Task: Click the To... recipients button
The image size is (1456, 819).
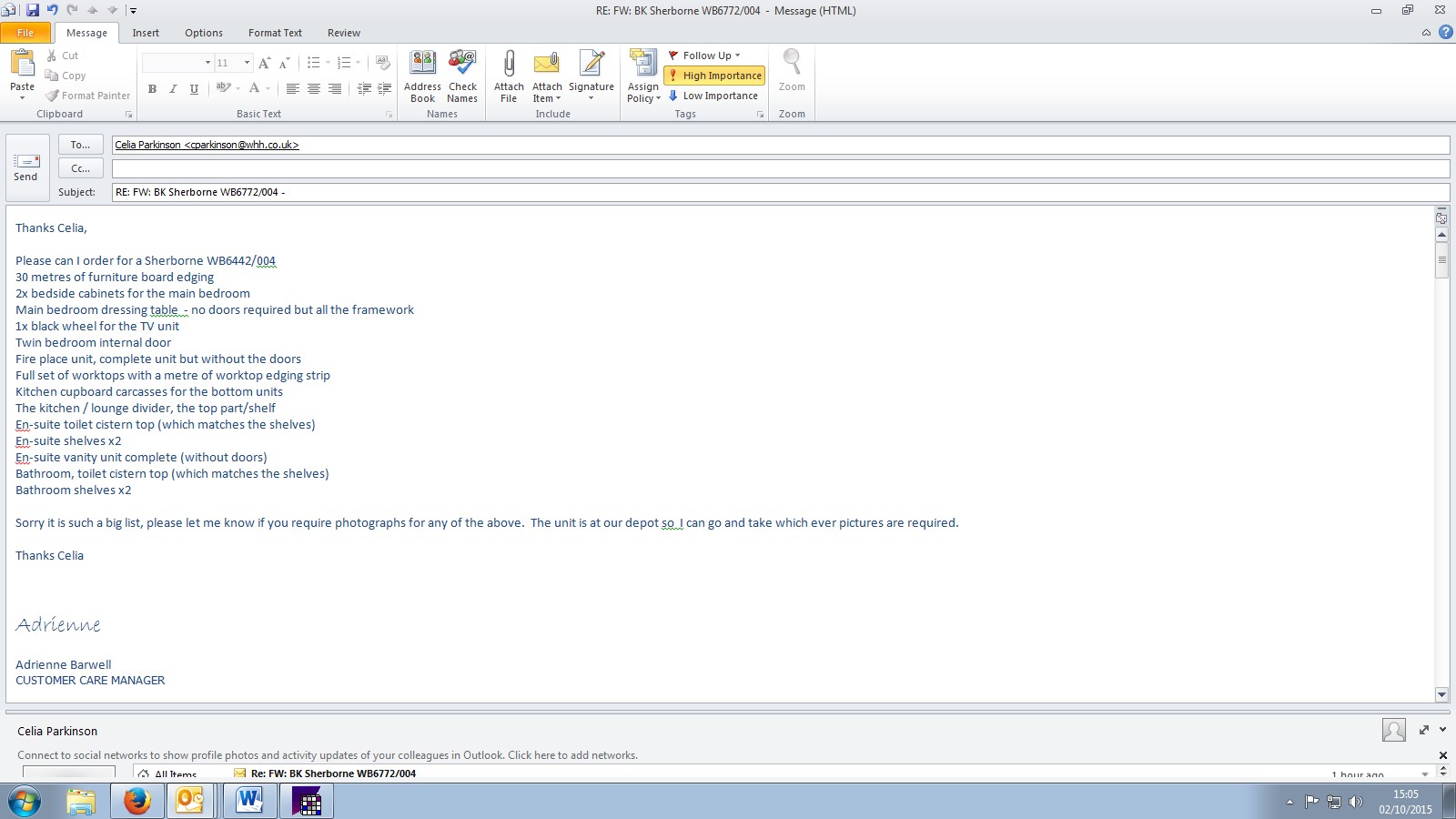Action: [x=80, y=145]
